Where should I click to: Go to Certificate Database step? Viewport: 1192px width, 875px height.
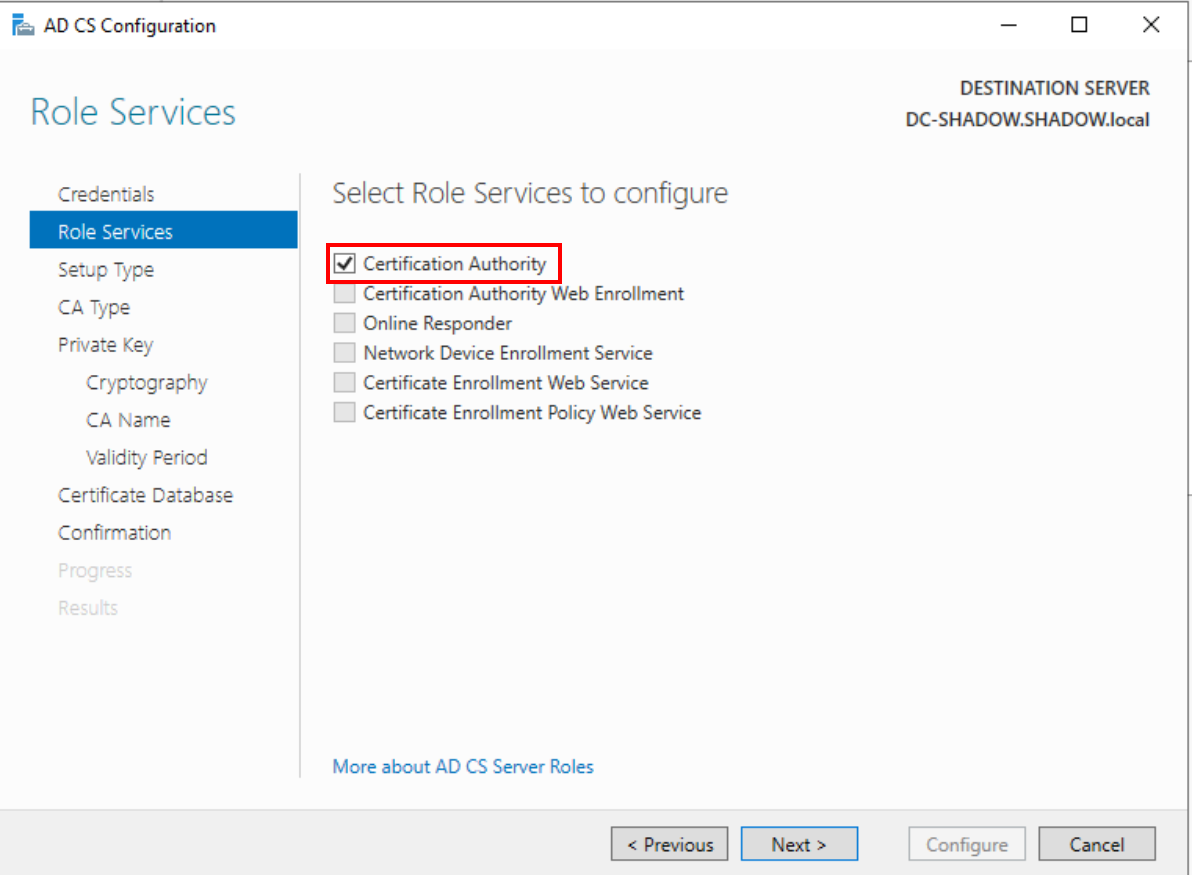point(145,495)
